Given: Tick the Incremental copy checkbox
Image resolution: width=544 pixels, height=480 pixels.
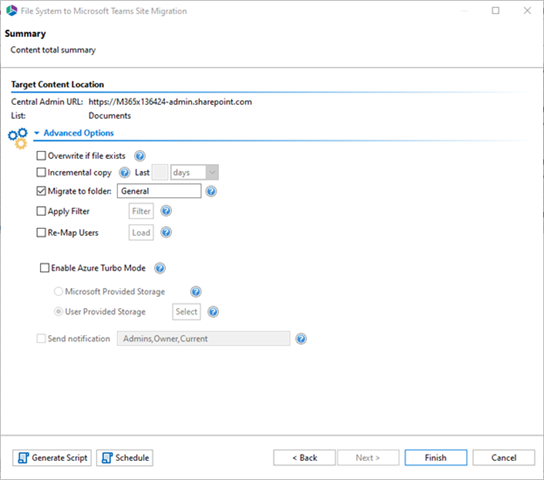Looking at the screenshot, I should pos(41,172).
